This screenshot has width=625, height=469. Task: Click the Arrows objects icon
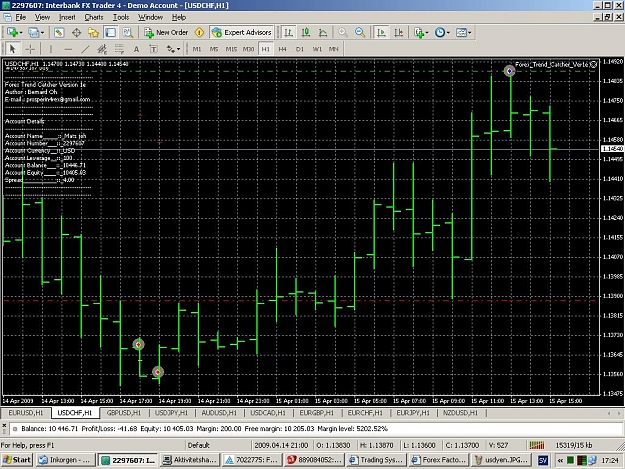(171, 49)
